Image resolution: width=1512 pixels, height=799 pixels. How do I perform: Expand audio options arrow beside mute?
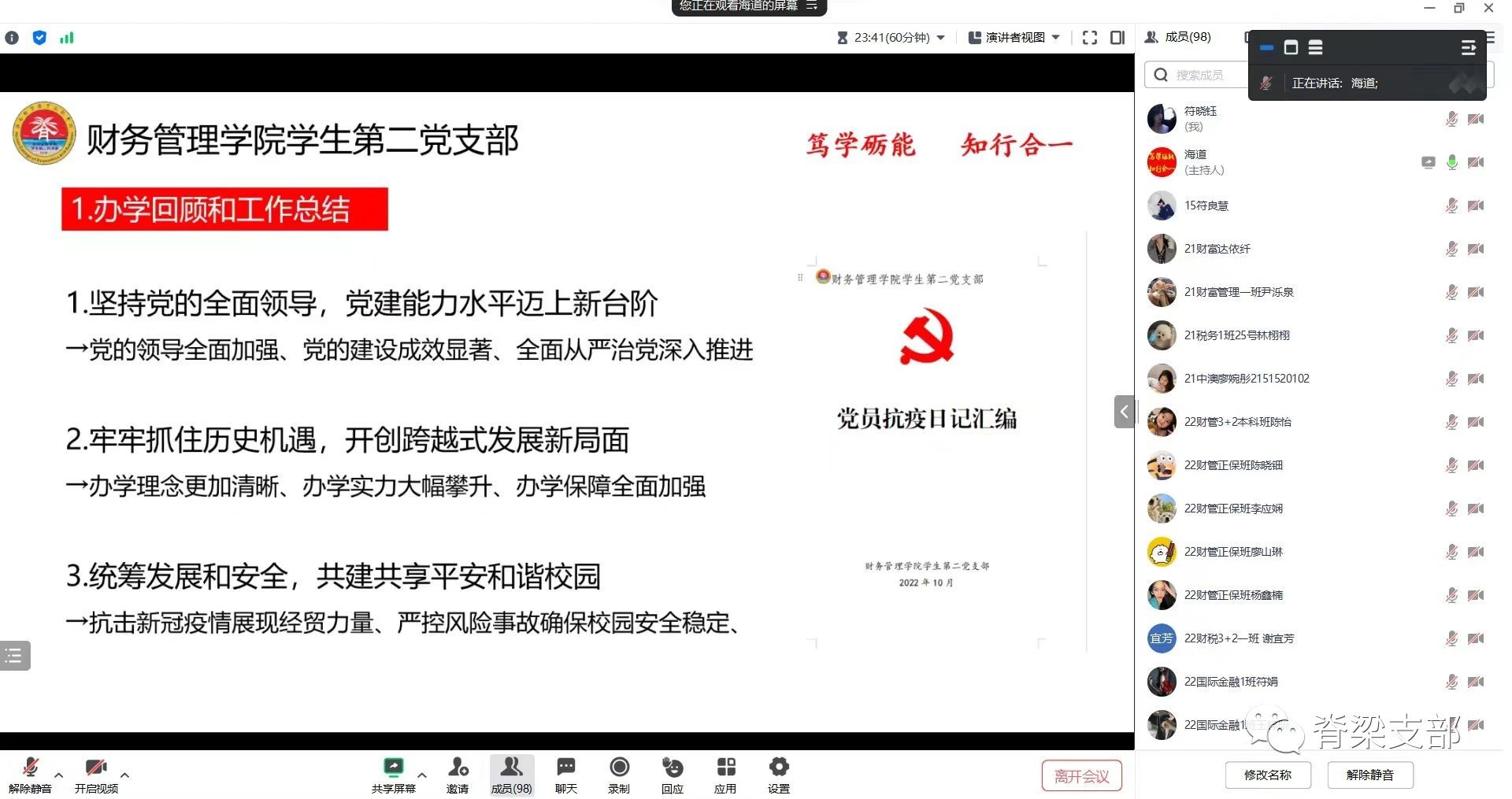click(59, 775)
